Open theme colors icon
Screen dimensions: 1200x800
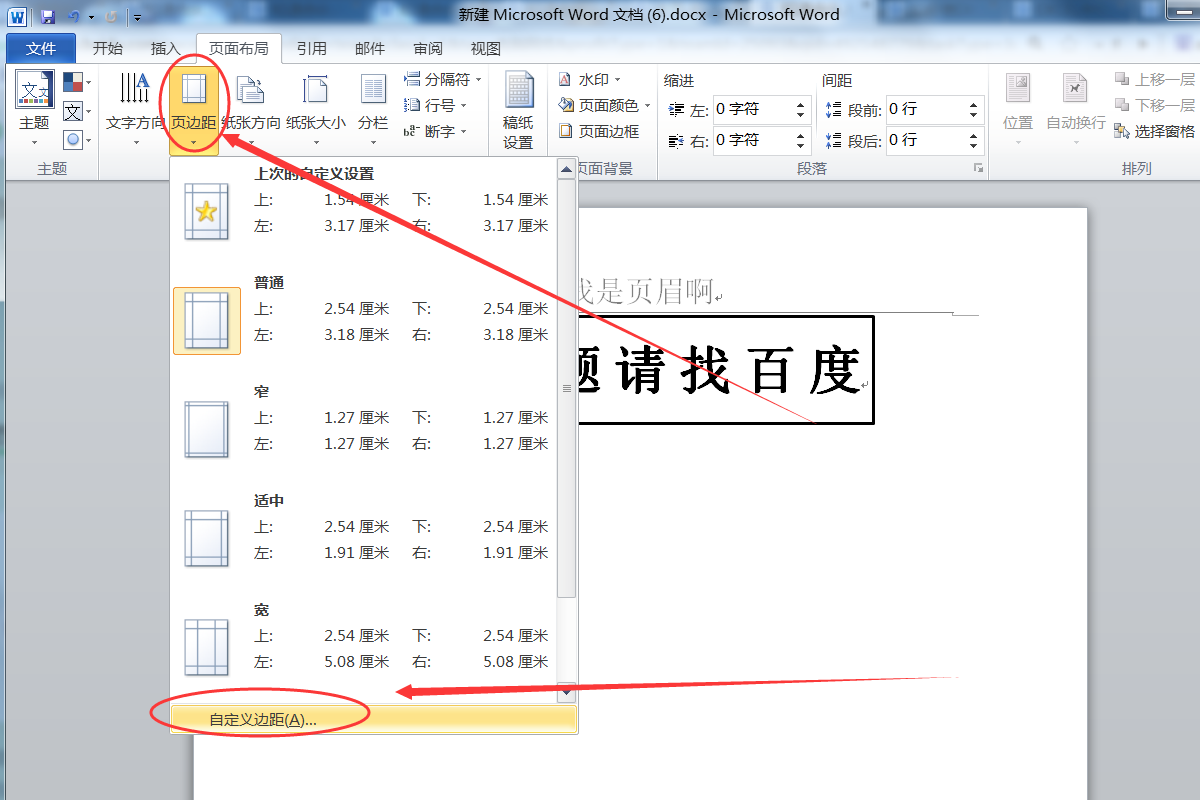(x=76, y=82)
